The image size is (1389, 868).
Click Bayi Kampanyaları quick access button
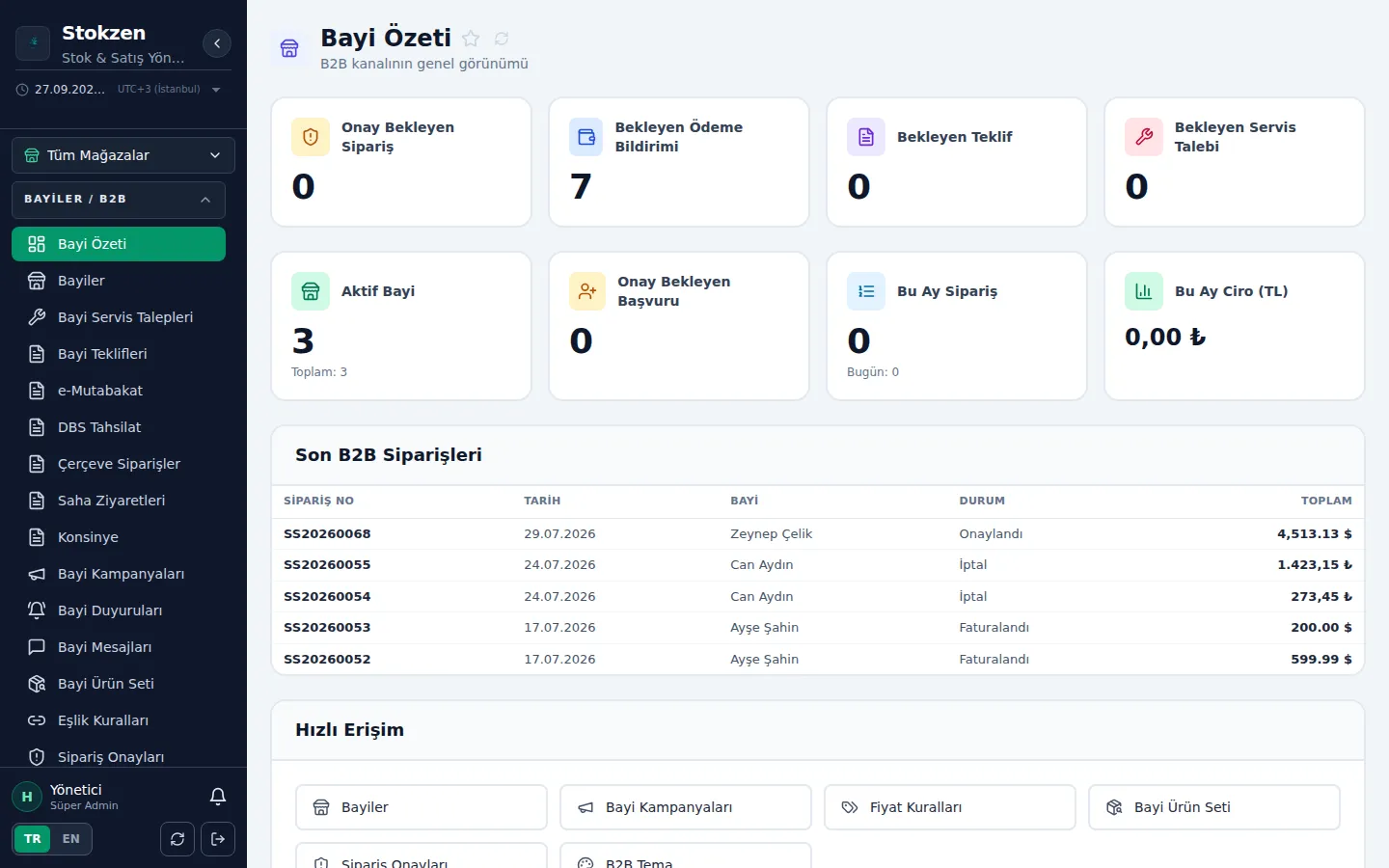point(686,807)
